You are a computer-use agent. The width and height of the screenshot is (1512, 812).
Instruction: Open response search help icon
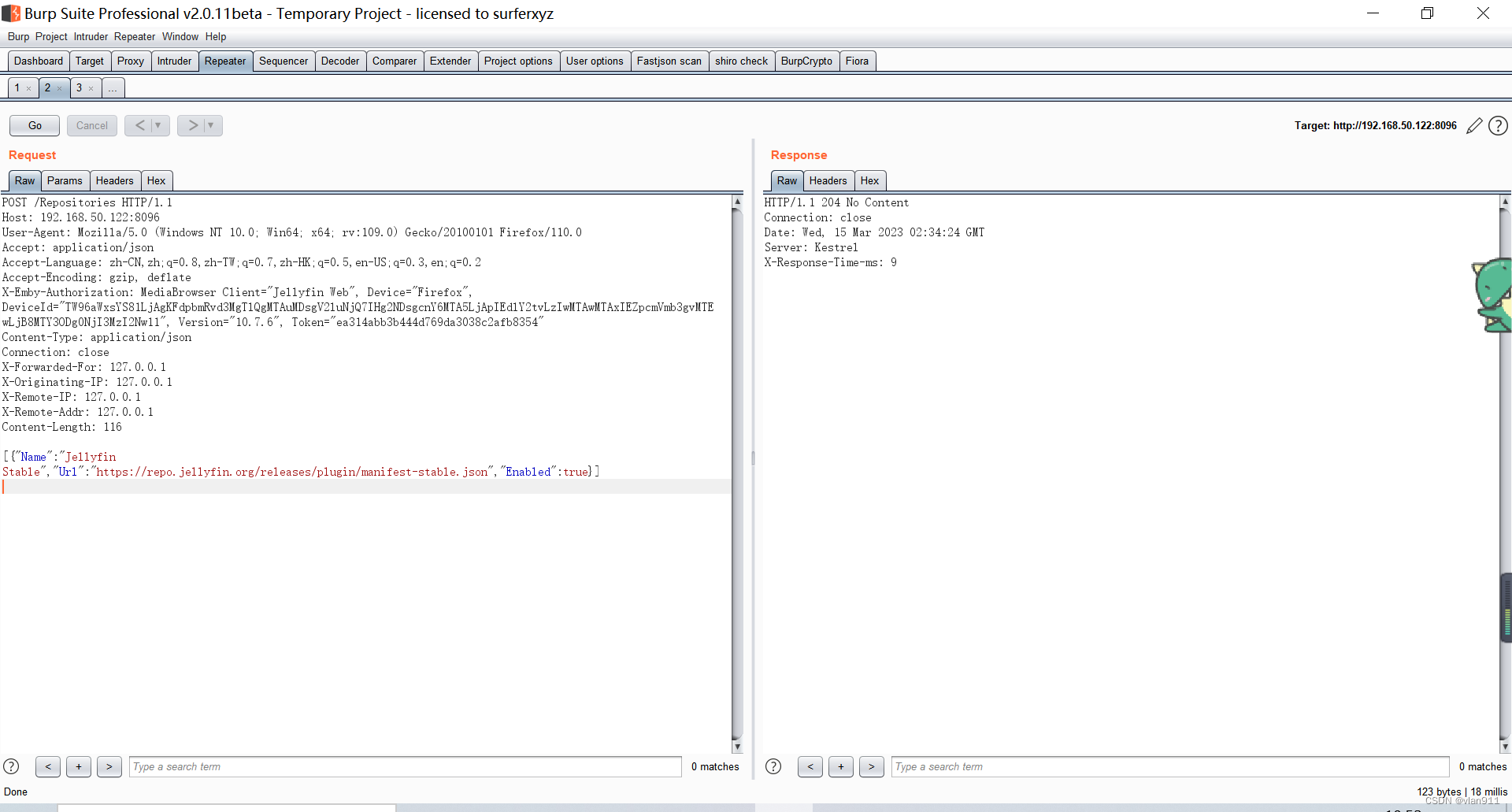coord(773,766)
